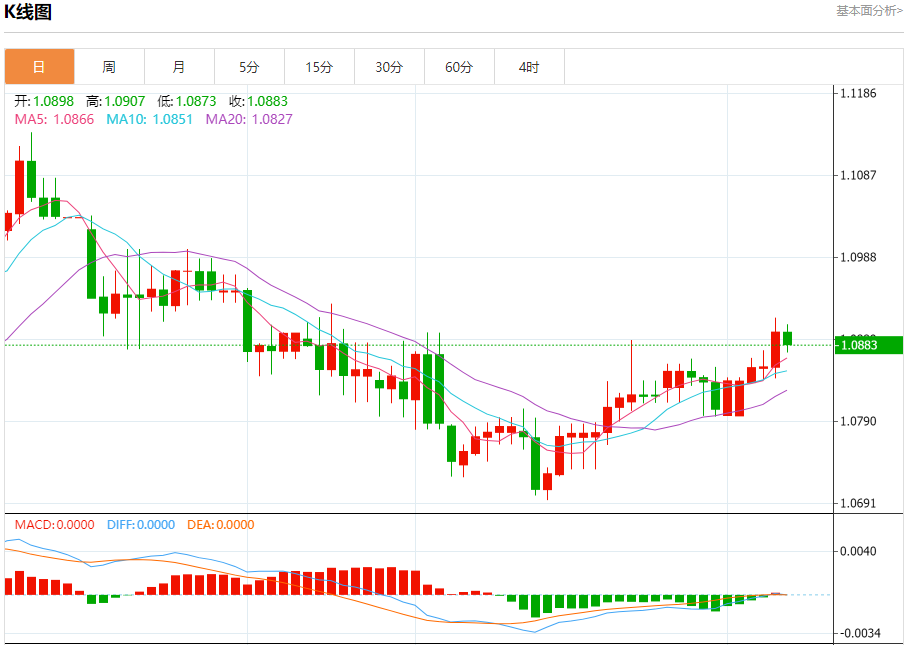This screenshot has width=910, height=645.
Task: Click the K线图 heading
Action: pyautogui.click(x=28, y=12)
